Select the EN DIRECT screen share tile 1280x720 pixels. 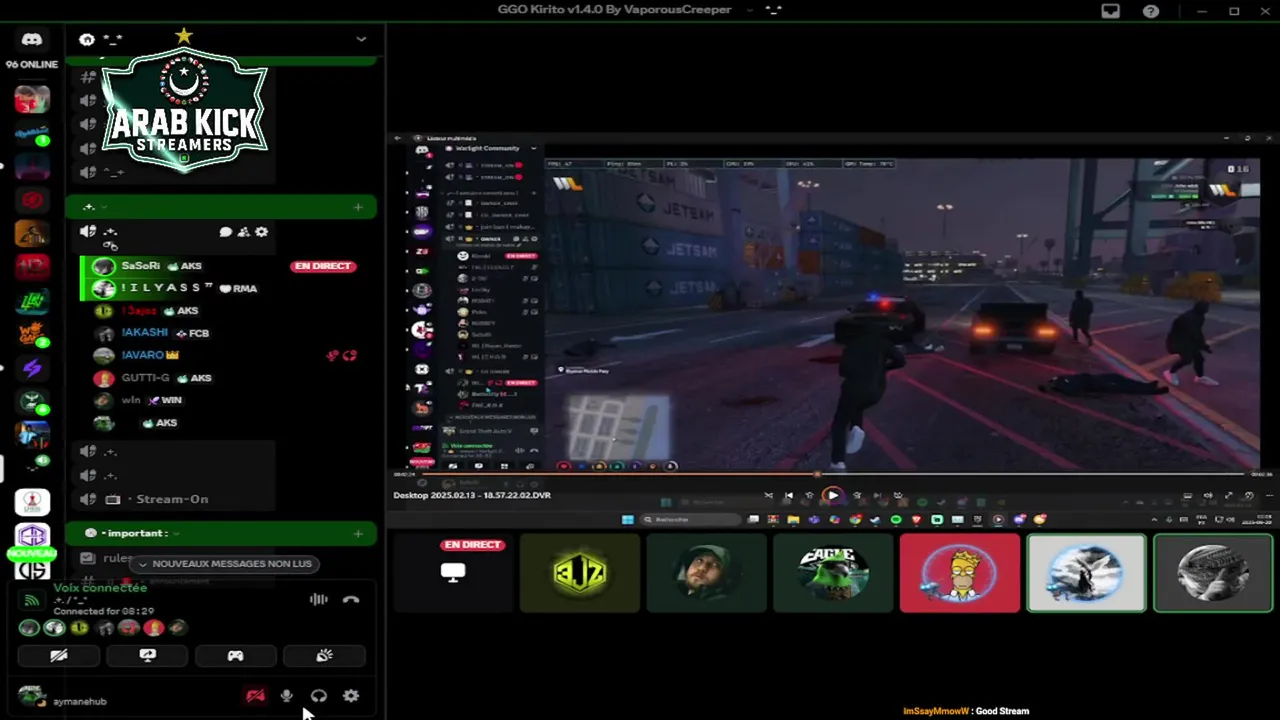[x=453, y=572]
